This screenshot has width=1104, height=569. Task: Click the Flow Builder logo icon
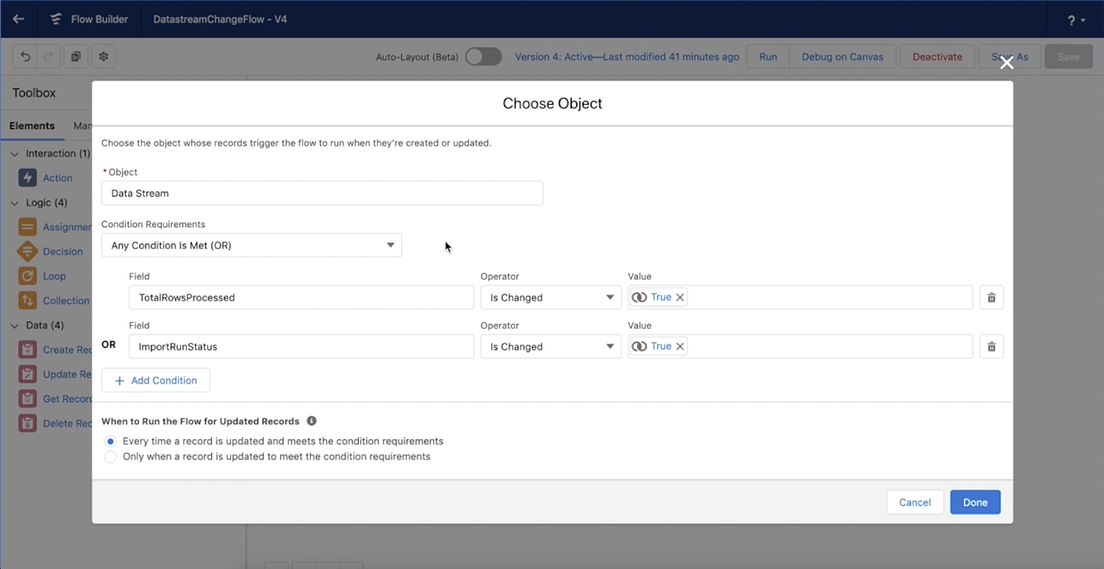[56, 19]
